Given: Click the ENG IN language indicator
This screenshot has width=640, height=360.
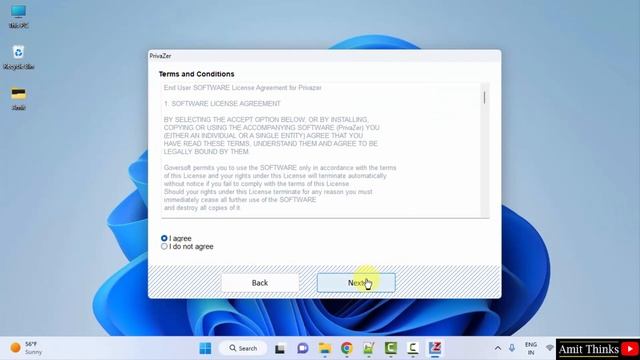Looking at the screenshot, I should 531,348.
